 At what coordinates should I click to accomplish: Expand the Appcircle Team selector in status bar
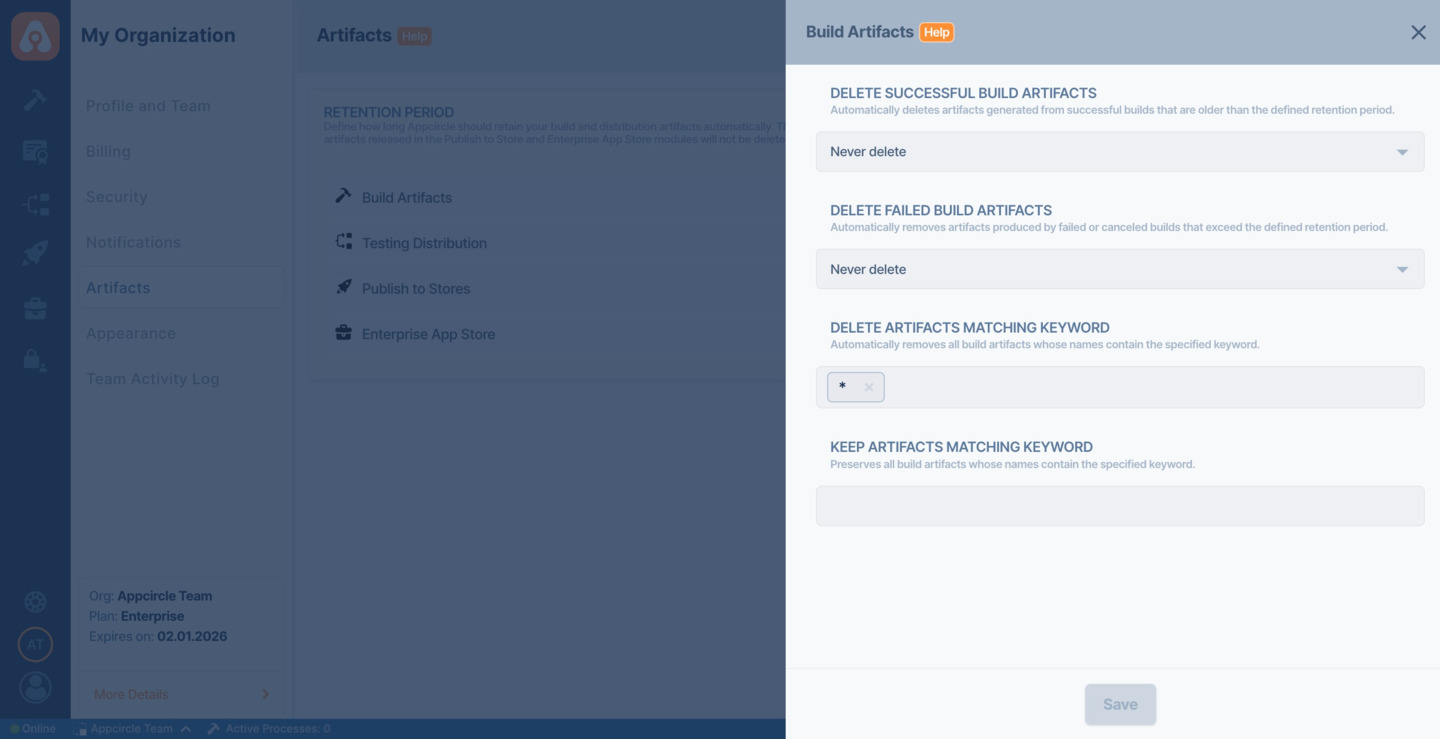tap(135, 728)
